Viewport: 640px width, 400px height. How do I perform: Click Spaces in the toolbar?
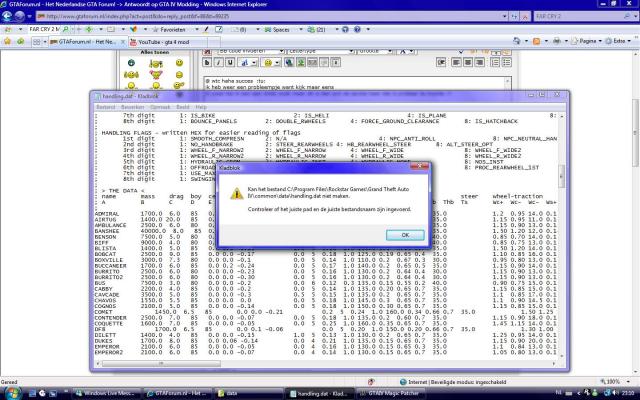[x=277, y=29]
